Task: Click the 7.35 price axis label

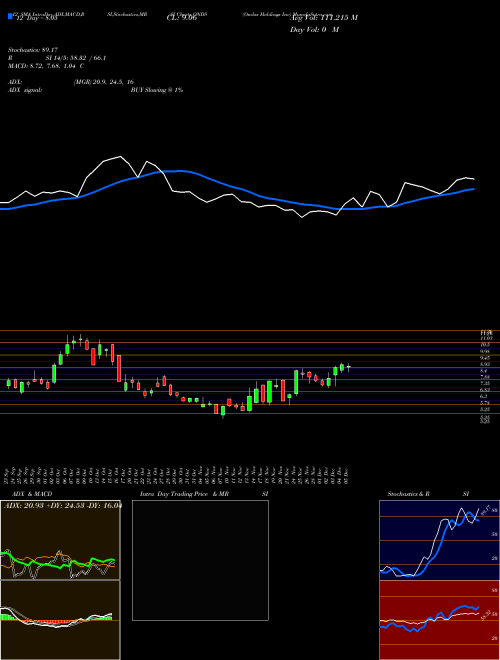Action: 485,383
